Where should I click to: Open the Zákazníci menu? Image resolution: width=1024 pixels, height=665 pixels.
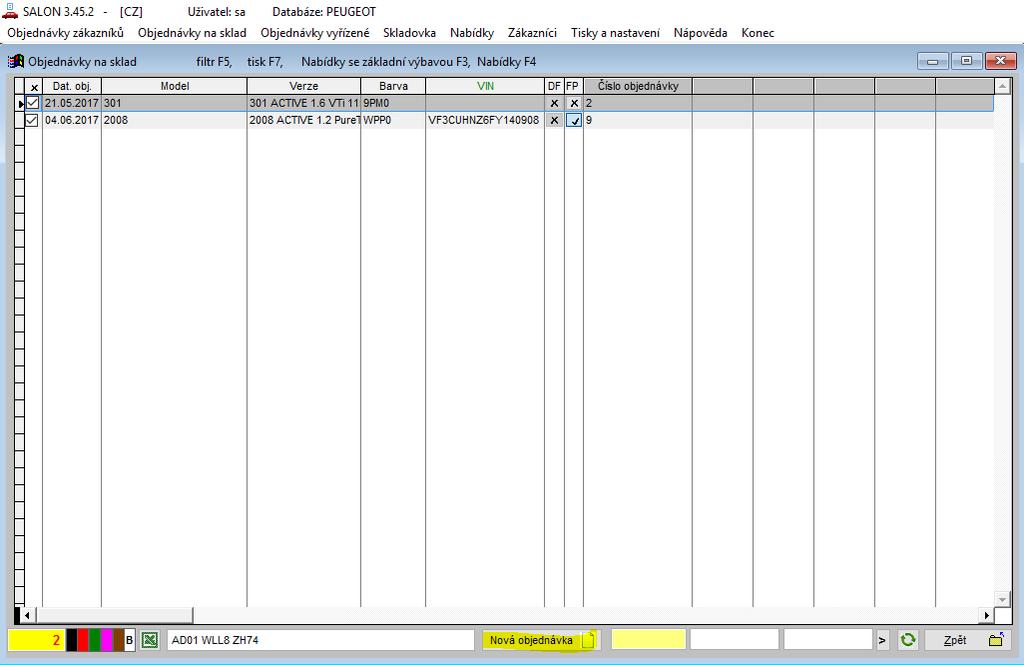[532, 33]
